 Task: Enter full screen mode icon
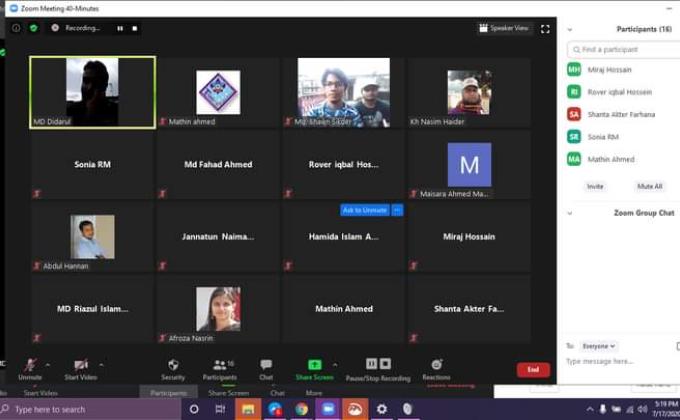[x=545, y=29]
